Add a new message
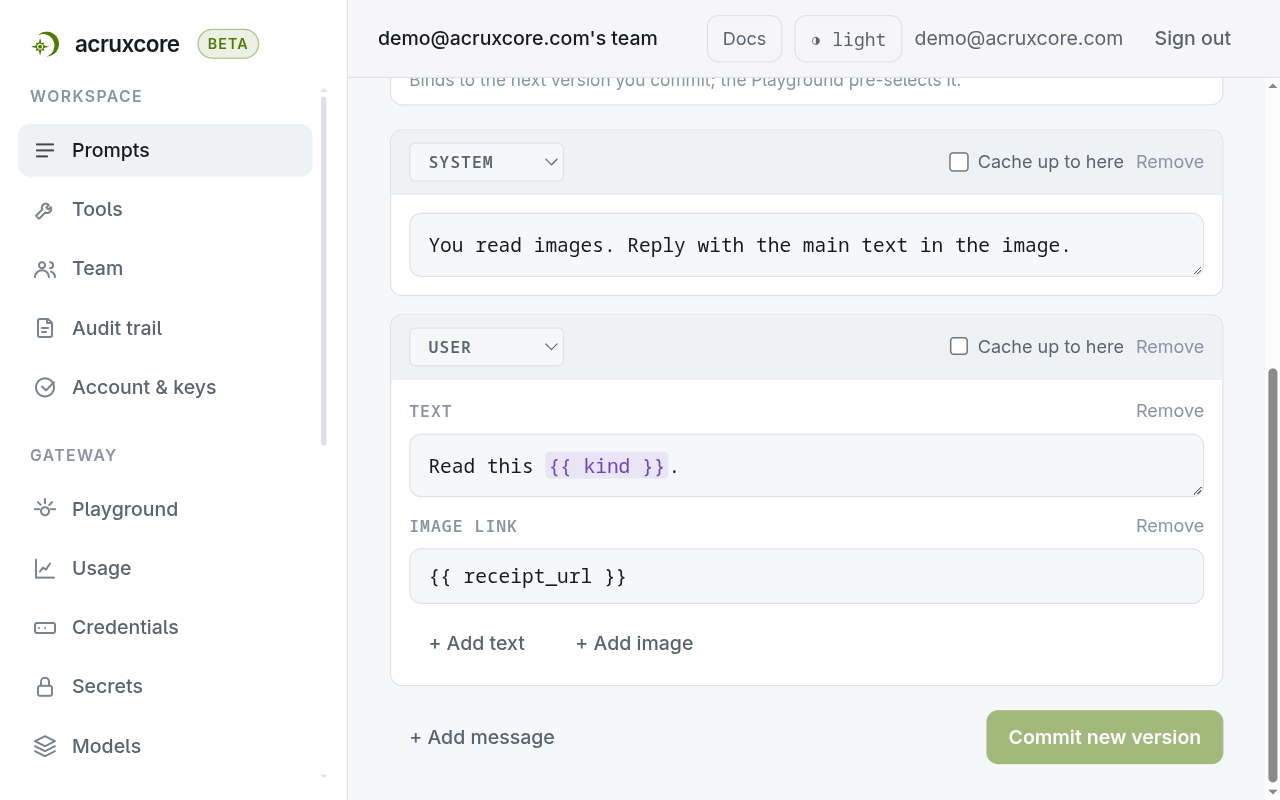The height and width of the screenshot is (800, 1280). pyautogui.click(x=482, y=737)
